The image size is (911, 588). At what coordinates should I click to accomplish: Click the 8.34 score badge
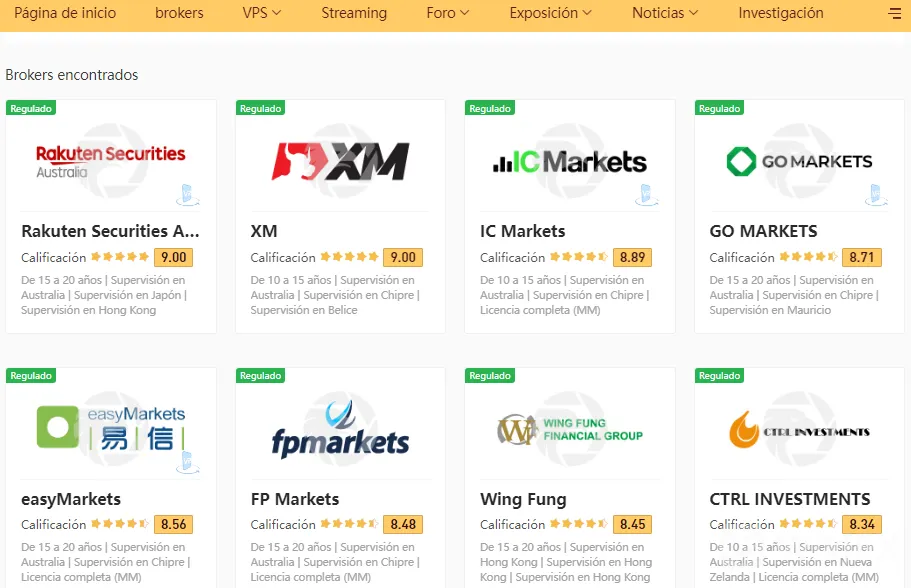click(x=862, y=524)
